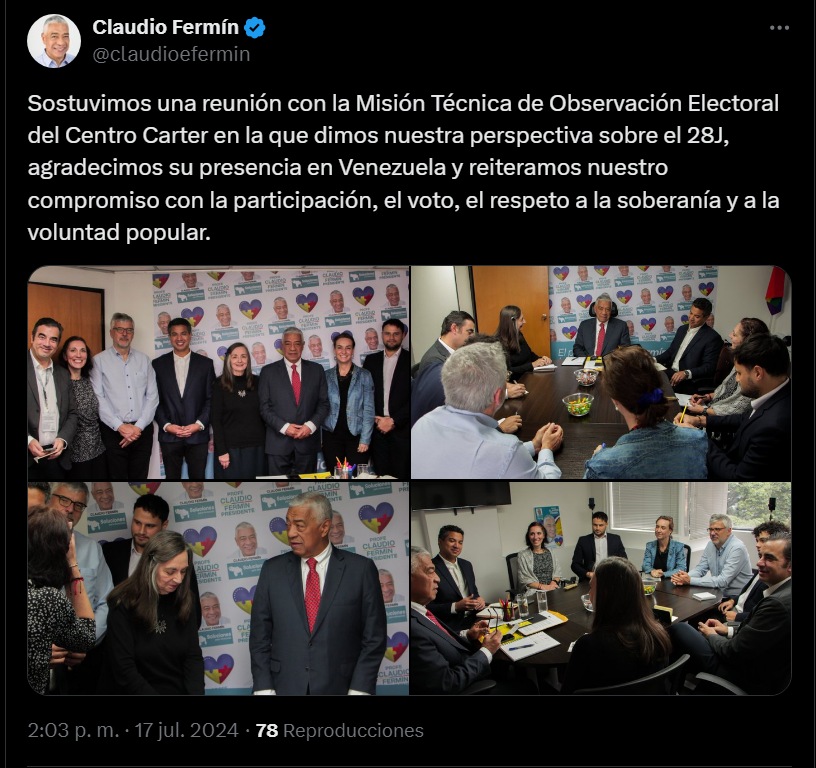Image resolution: width=816 pixels, height=768 pixels.
Task: Click the 17 jul. 2024 date
Action: [187, 731]
